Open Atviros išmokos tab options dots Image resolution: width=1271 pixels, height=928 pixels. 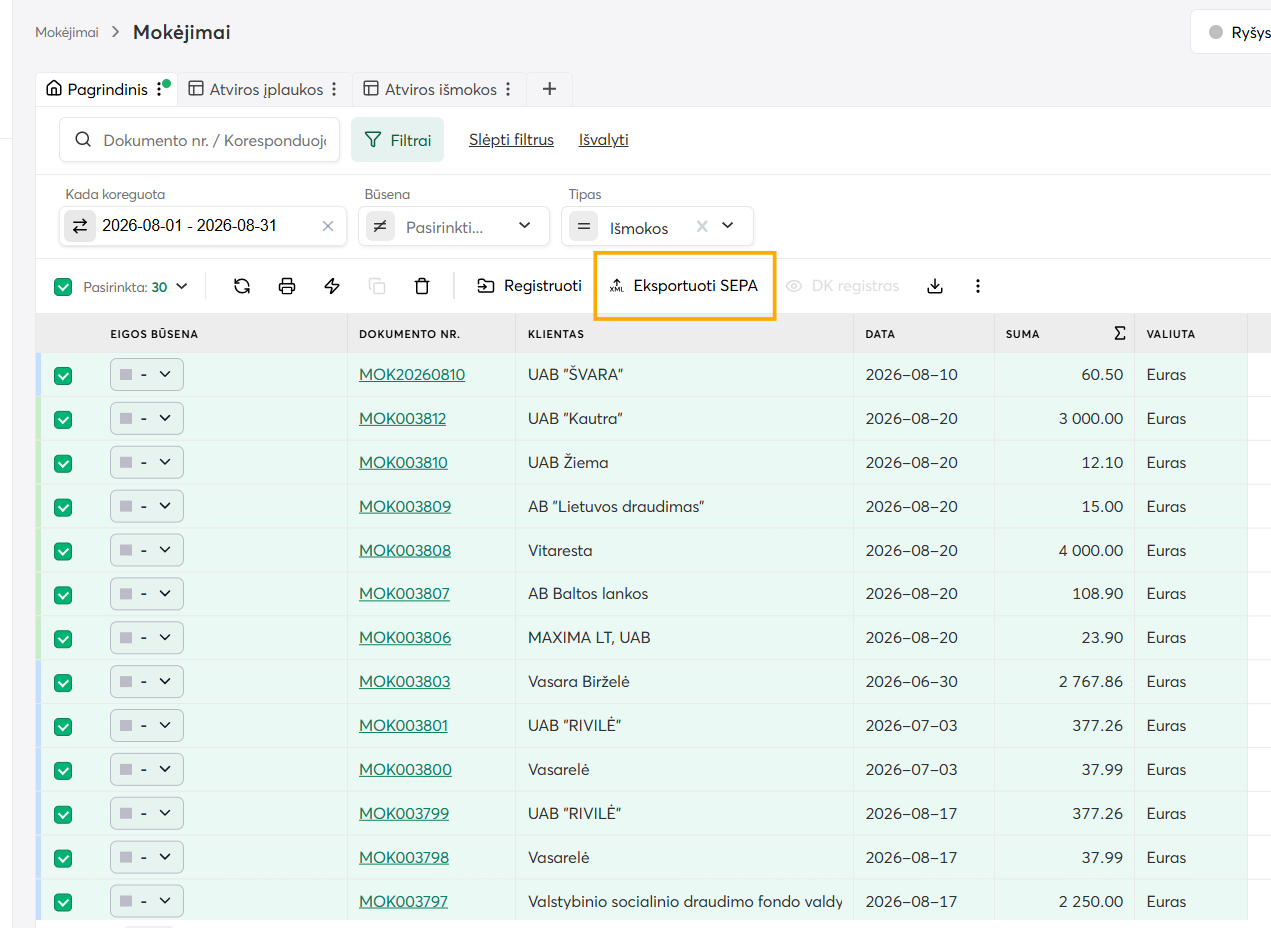coord(508,89)
